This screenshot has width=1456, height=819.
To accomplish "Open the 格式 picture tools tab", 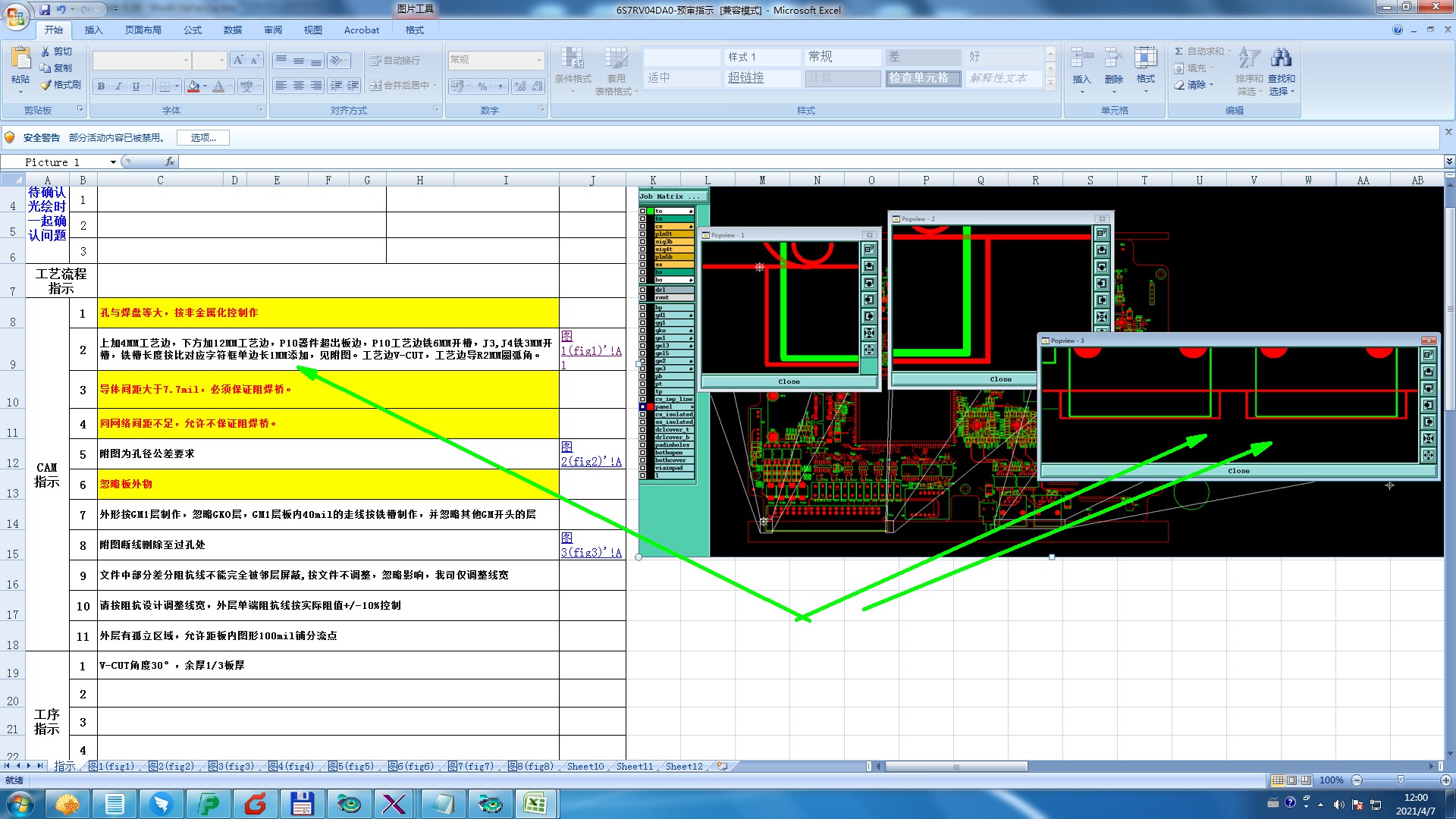I will 415,30.
